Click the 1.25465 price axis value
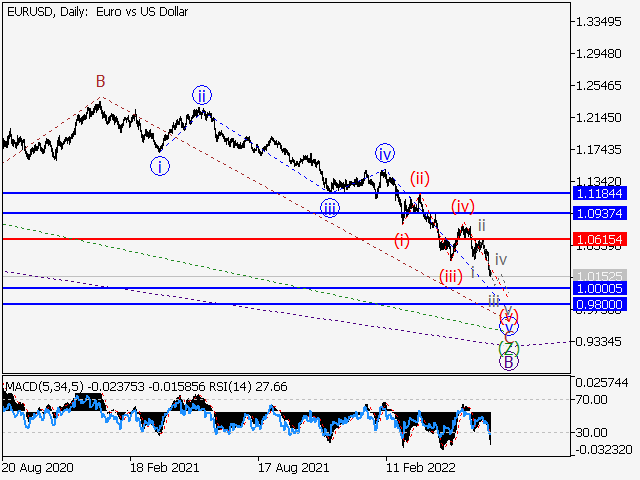Screen dimensions: 640x480 coord(598,86)
